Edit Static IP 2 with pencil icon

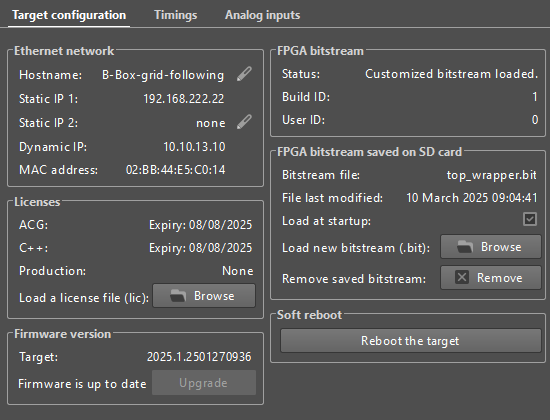(244, 122)
